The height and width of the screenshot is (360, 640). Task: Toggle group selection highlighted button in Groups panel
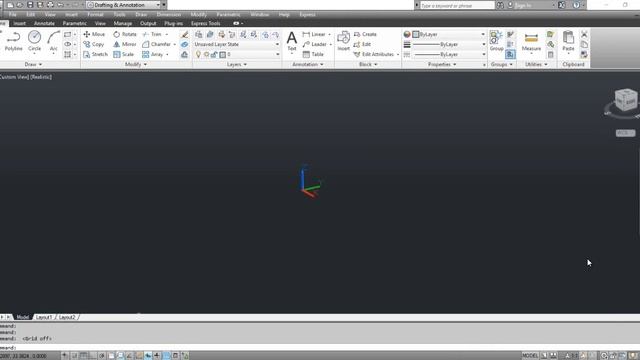click(510, 54)
